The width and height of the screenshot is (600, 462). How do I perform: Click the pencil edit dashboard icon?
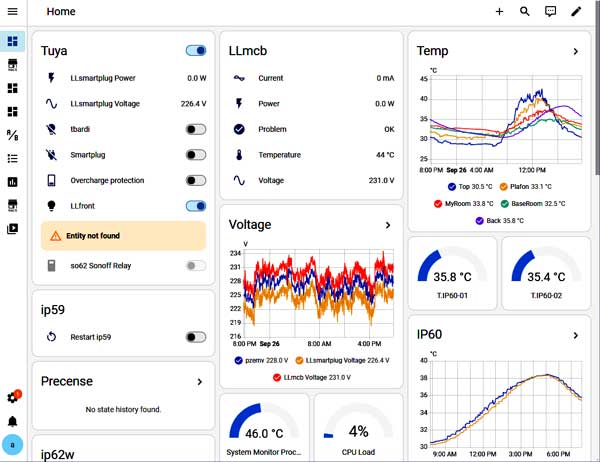click(576, 11)
